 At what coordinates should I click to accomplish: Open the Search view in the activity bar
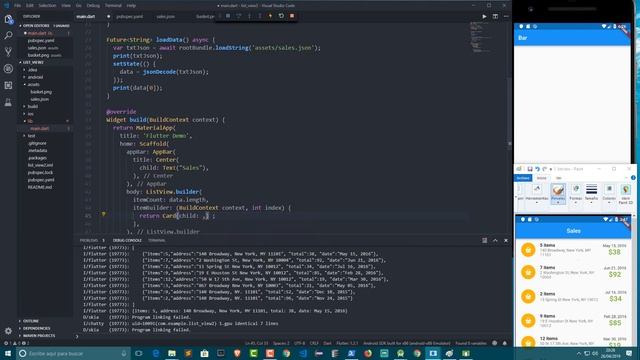point(8,36)
